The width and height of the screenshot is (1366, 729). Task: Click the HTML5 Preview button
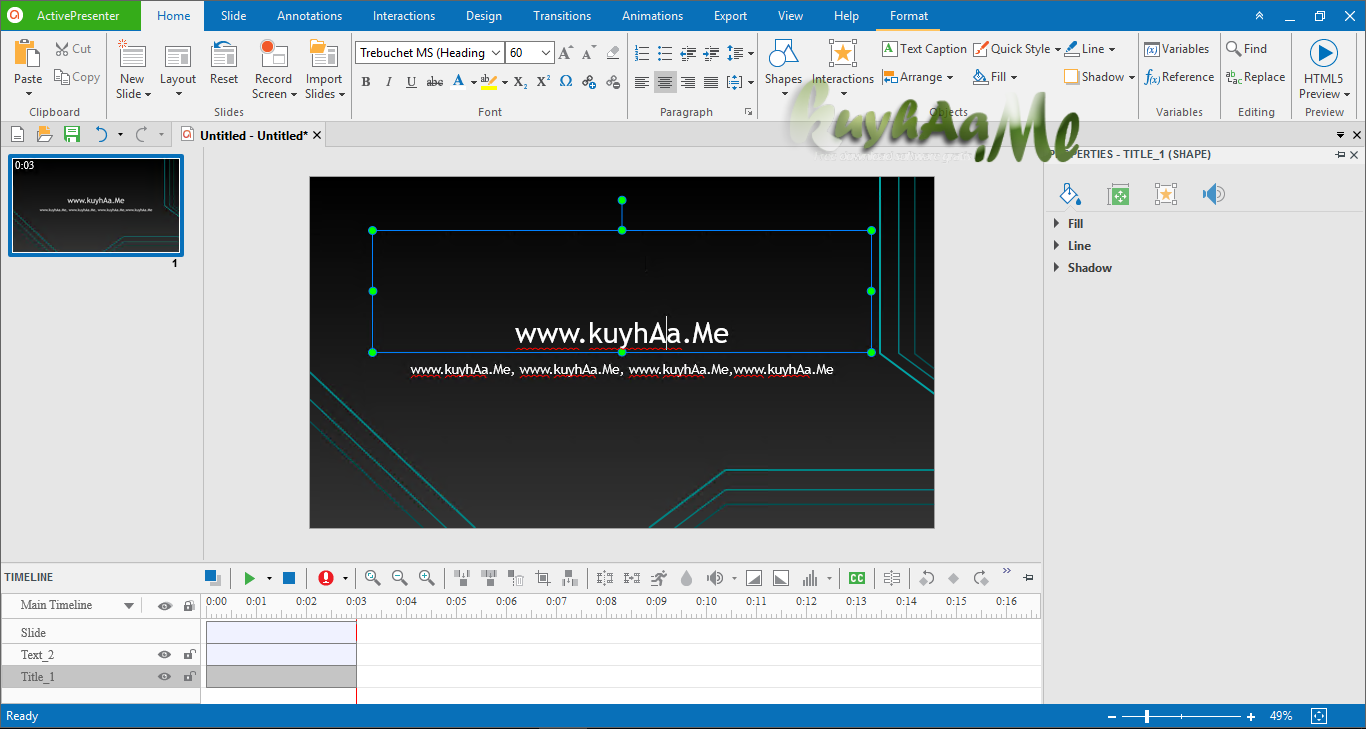coord(1322,70)
